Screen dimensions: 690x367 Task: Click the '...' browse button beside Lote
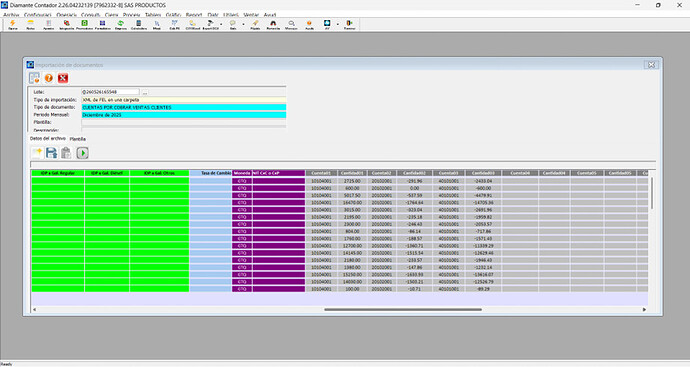click(x=145, y=92)
